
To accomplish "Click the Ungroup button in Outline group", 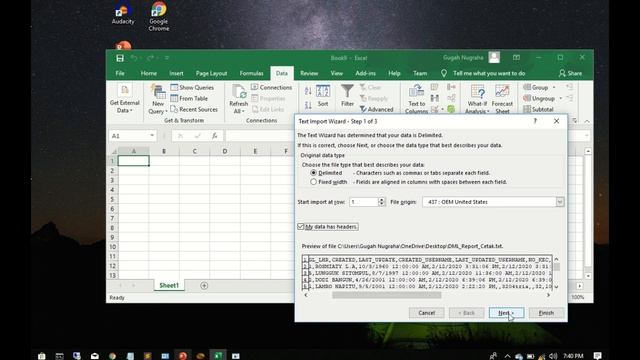I will pyautogui.click(x=539, y=98).
